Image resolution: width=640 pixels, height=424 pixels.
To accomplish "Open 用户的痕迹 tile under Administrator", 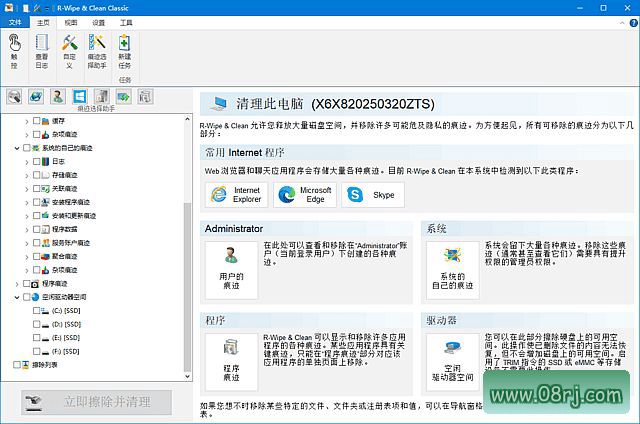I will pos(231,270).
